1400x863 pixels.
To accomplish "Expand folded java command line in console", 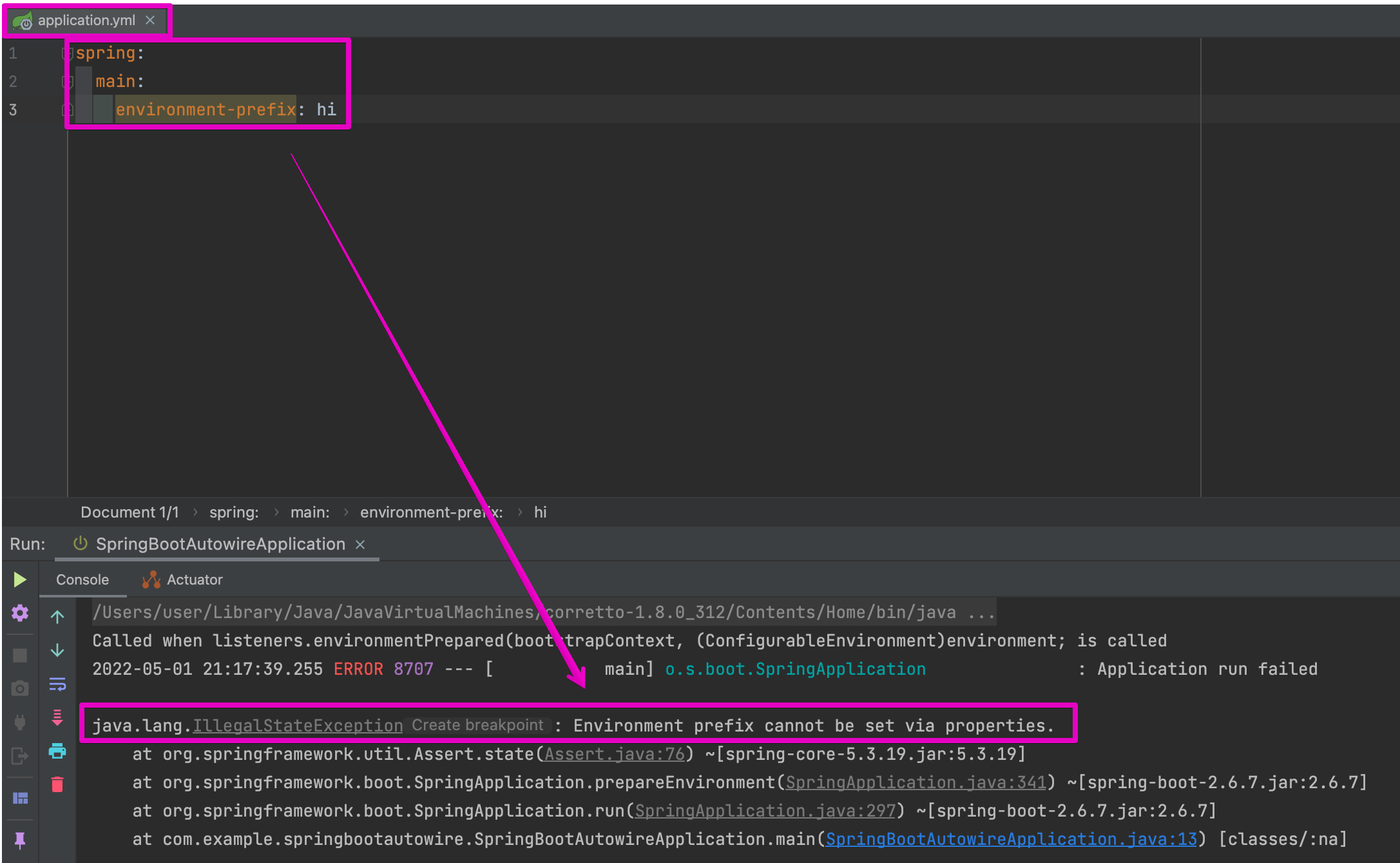I will tap(981, 612).
